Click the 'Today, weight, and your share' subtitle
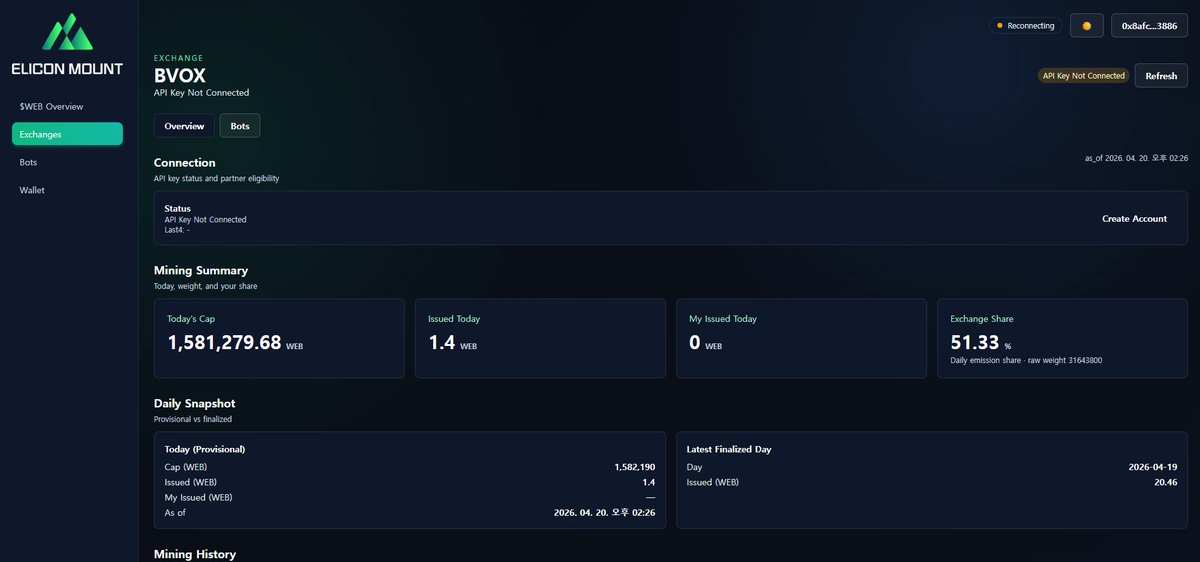Screen dimensions: 1200x562 coord(206,286)
